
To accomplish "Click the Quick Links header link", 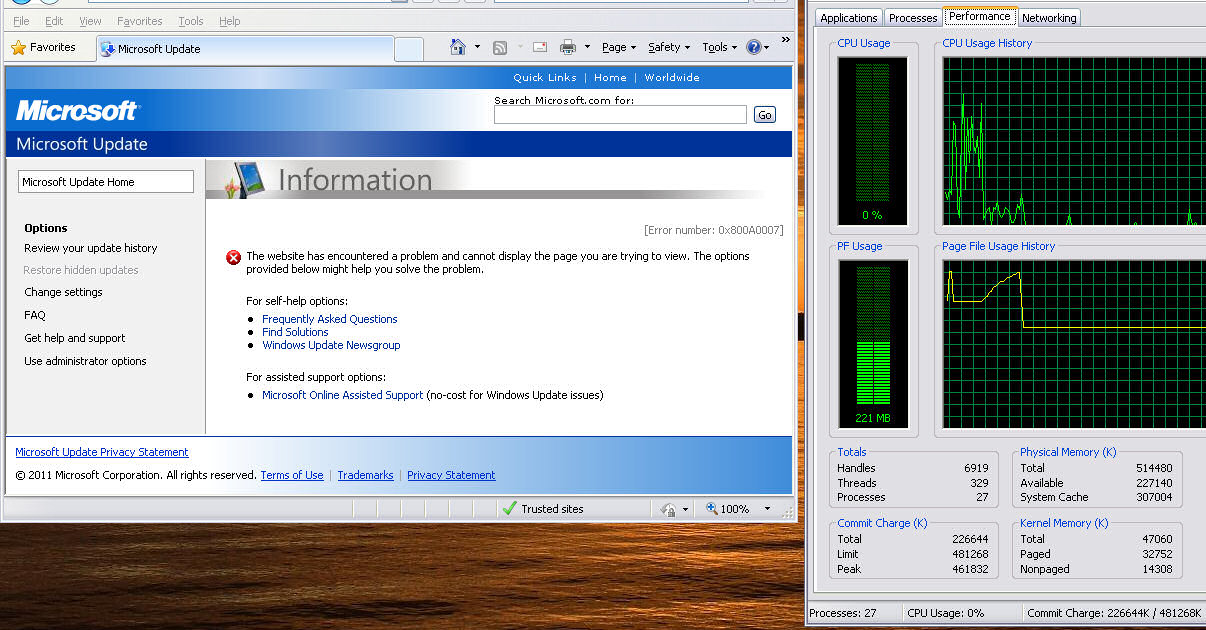I will coord(545,77).
